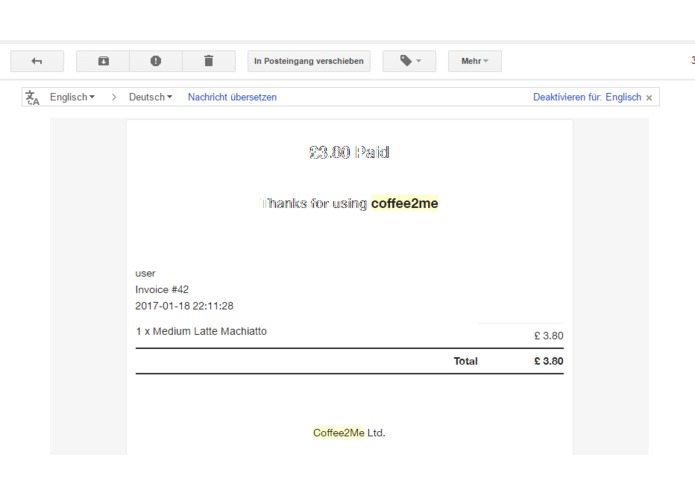Open the labels tag dropdown
The height and width of the screenshot is (494, 695).
(409, 61)
